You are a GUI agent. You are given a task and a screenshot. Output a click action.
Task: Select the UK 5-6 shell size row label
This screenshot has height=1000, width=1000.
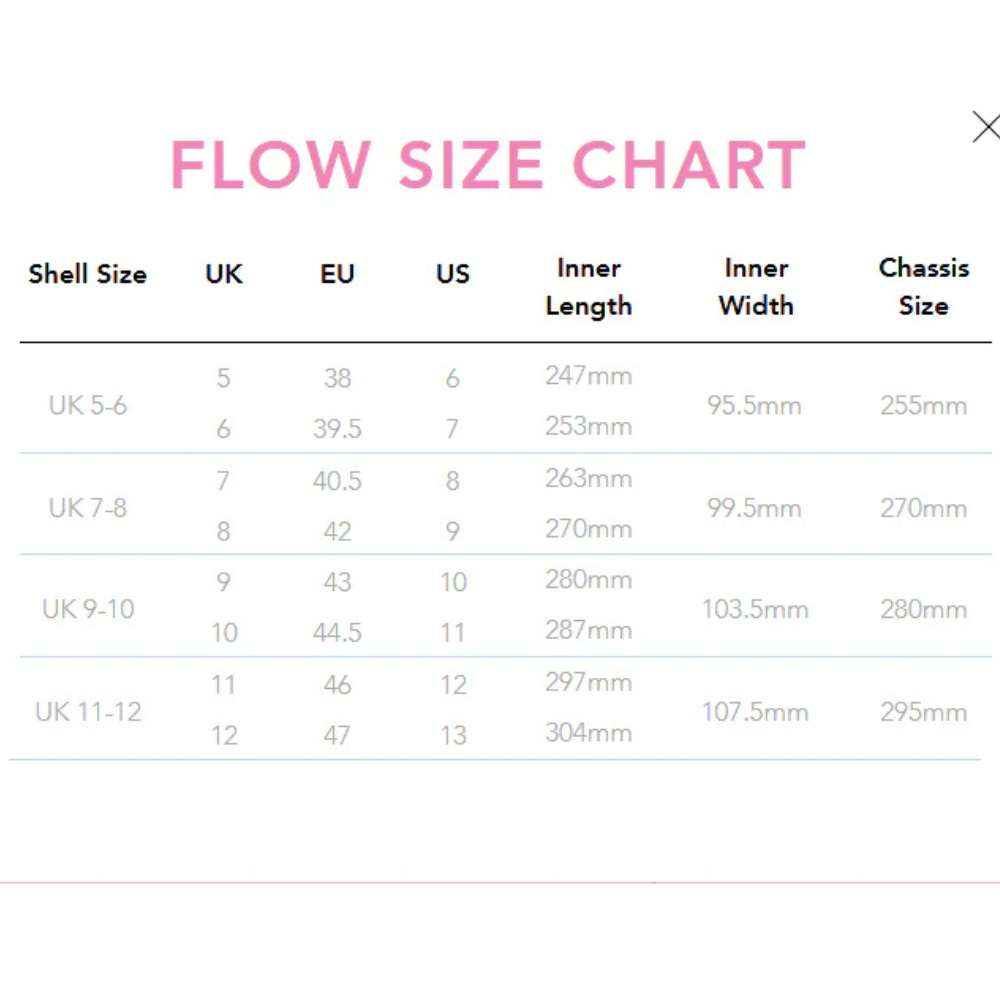(x=88, y=406)
